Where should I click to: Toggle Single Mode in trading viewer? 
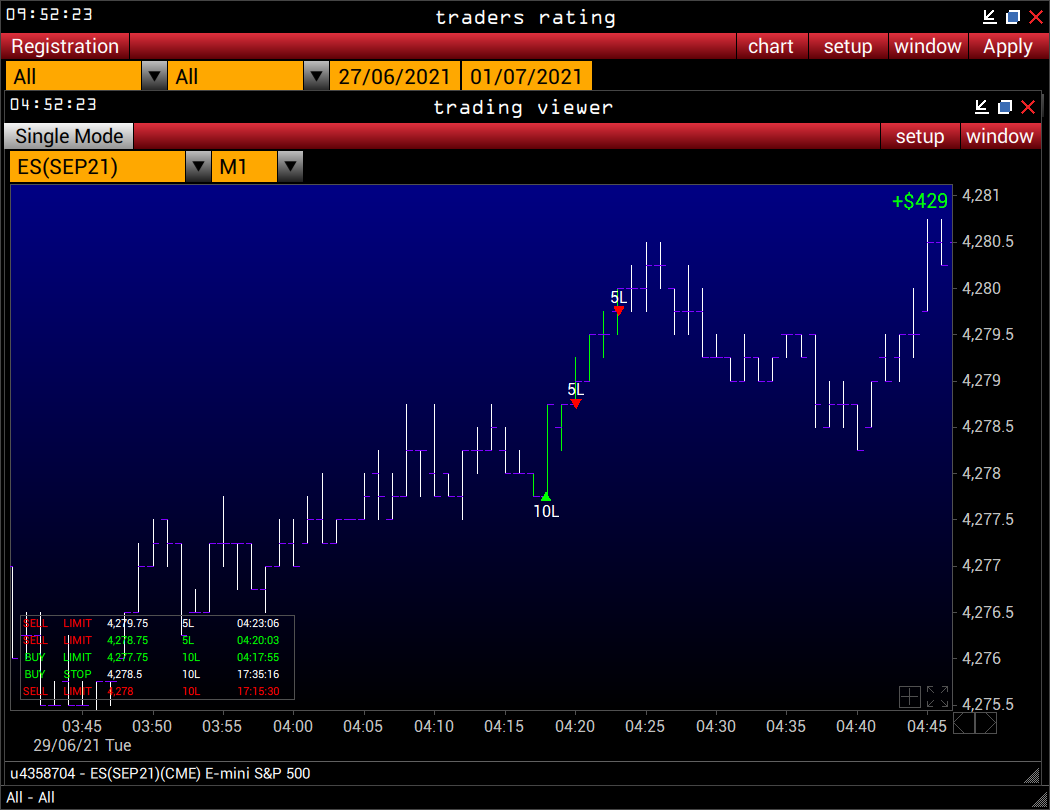[x=67, y=136]
